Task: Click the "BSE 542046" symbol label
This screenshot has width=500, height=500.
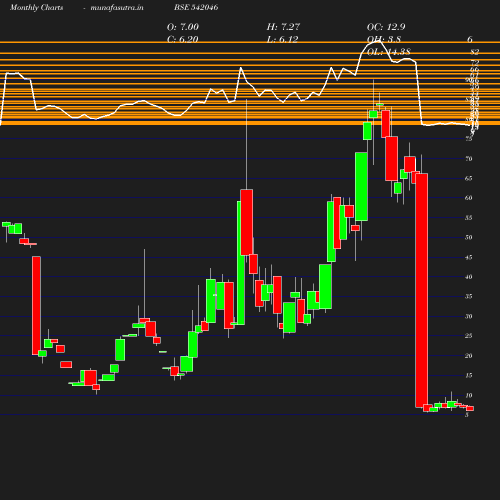Action: coord(196,7)
